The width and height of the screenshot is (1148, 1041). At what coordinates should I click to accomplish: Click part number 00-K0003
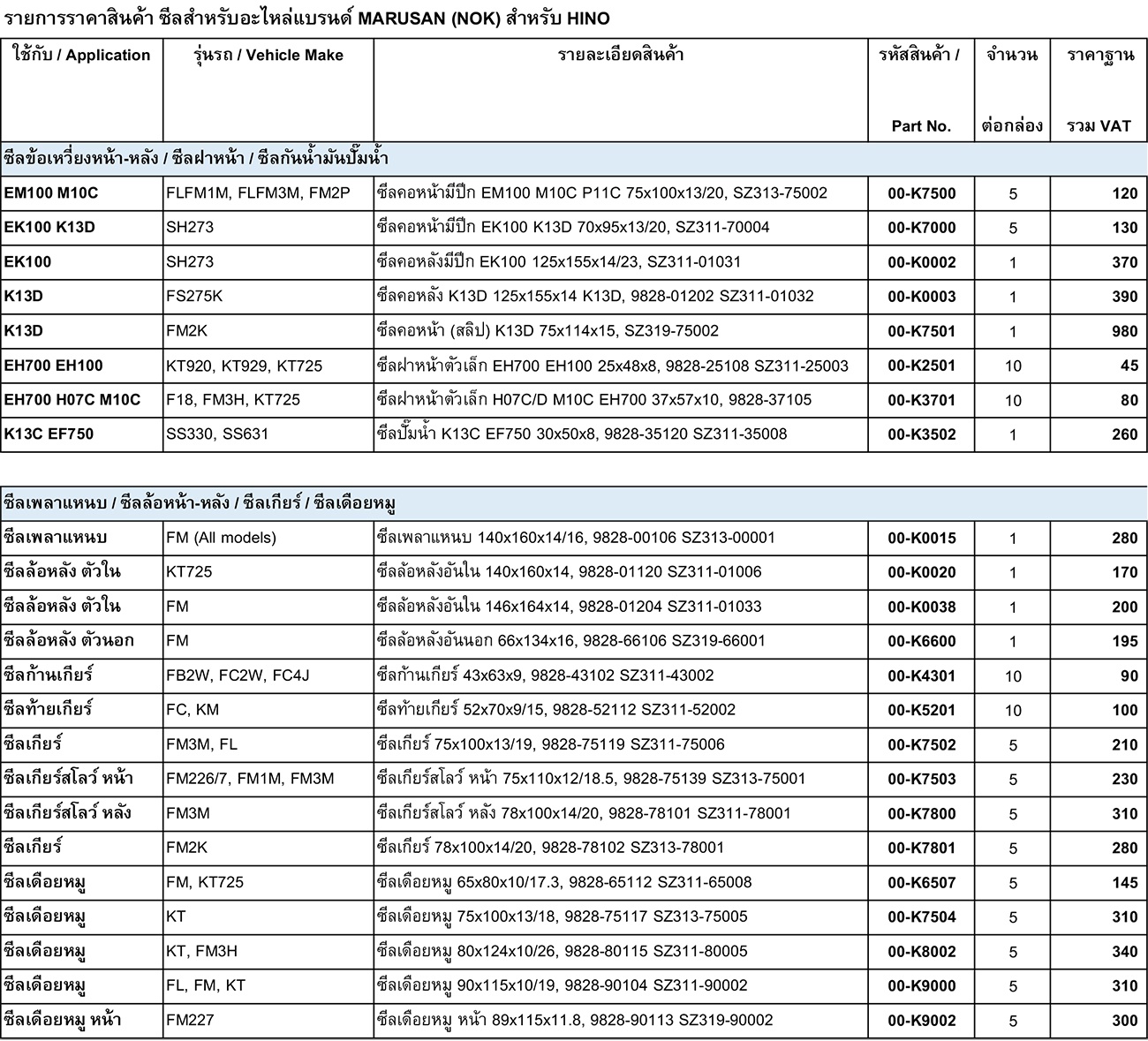[921, 297]
